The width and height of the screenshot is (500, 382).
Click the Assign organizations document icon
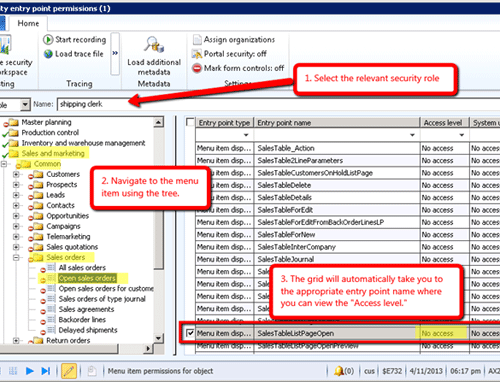click(x=197, y=40)
